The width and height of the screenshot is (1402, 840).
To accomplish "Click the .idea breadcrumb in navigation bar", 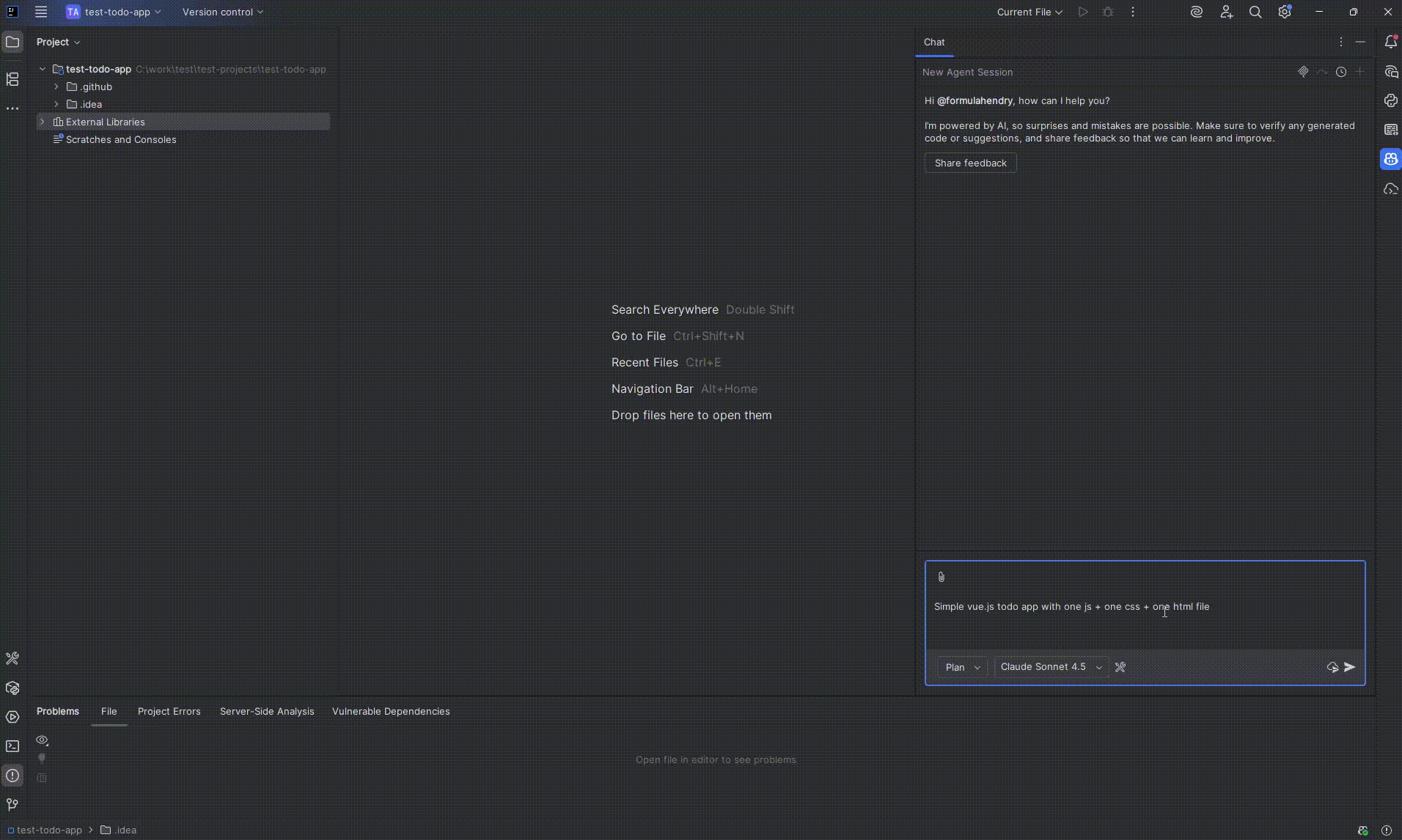I will point(119,830).
